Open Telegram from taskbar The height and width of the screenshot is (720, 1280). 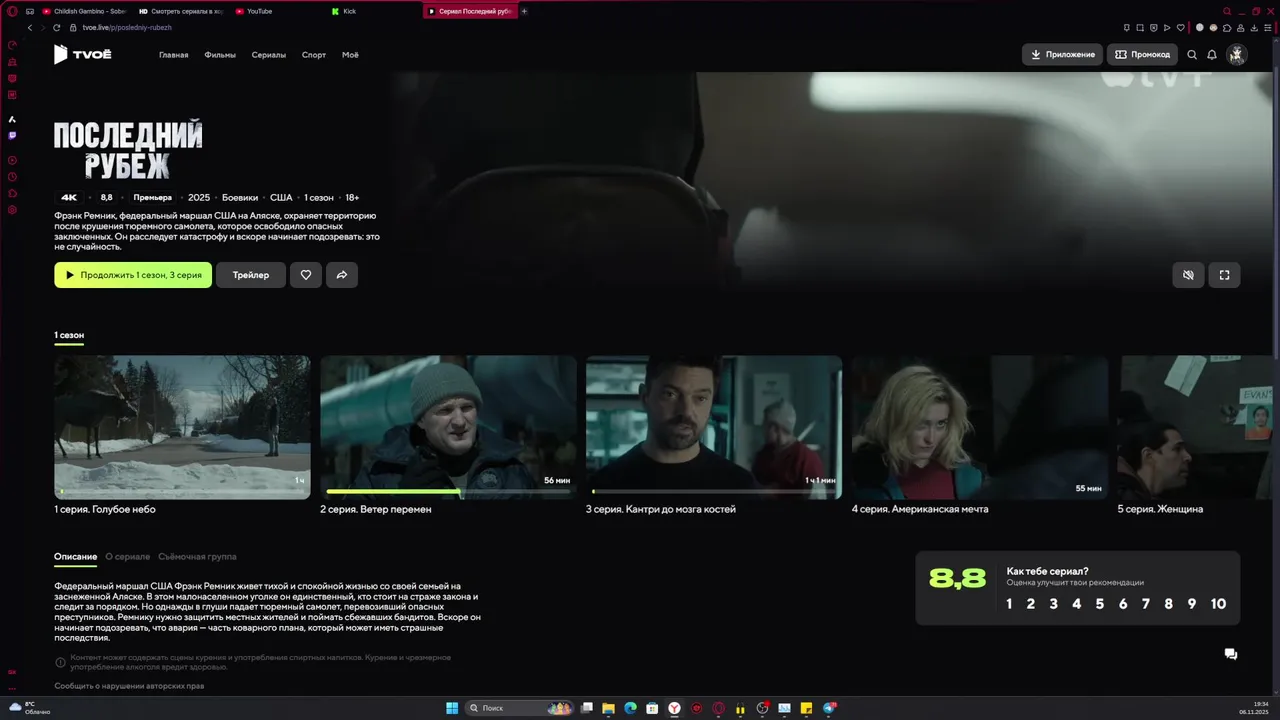point(829,708)
